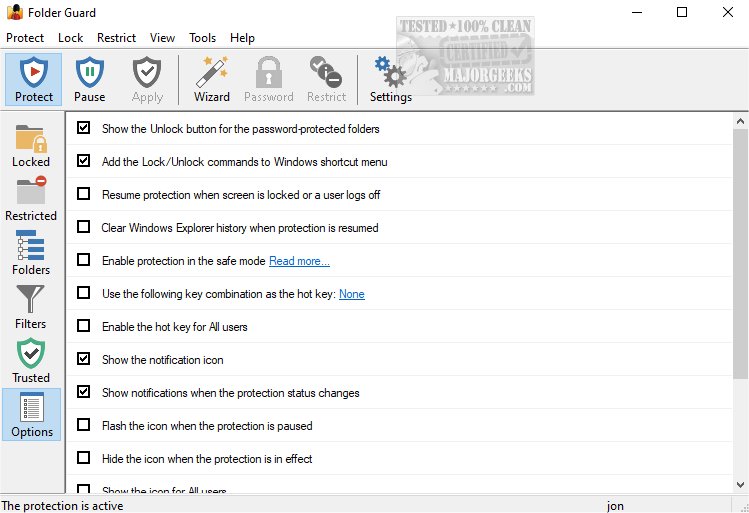Click the Password padlock toolbar icon
Image resolution: width=749 pixels, height=513 pixels.
(x=268, y=79)
